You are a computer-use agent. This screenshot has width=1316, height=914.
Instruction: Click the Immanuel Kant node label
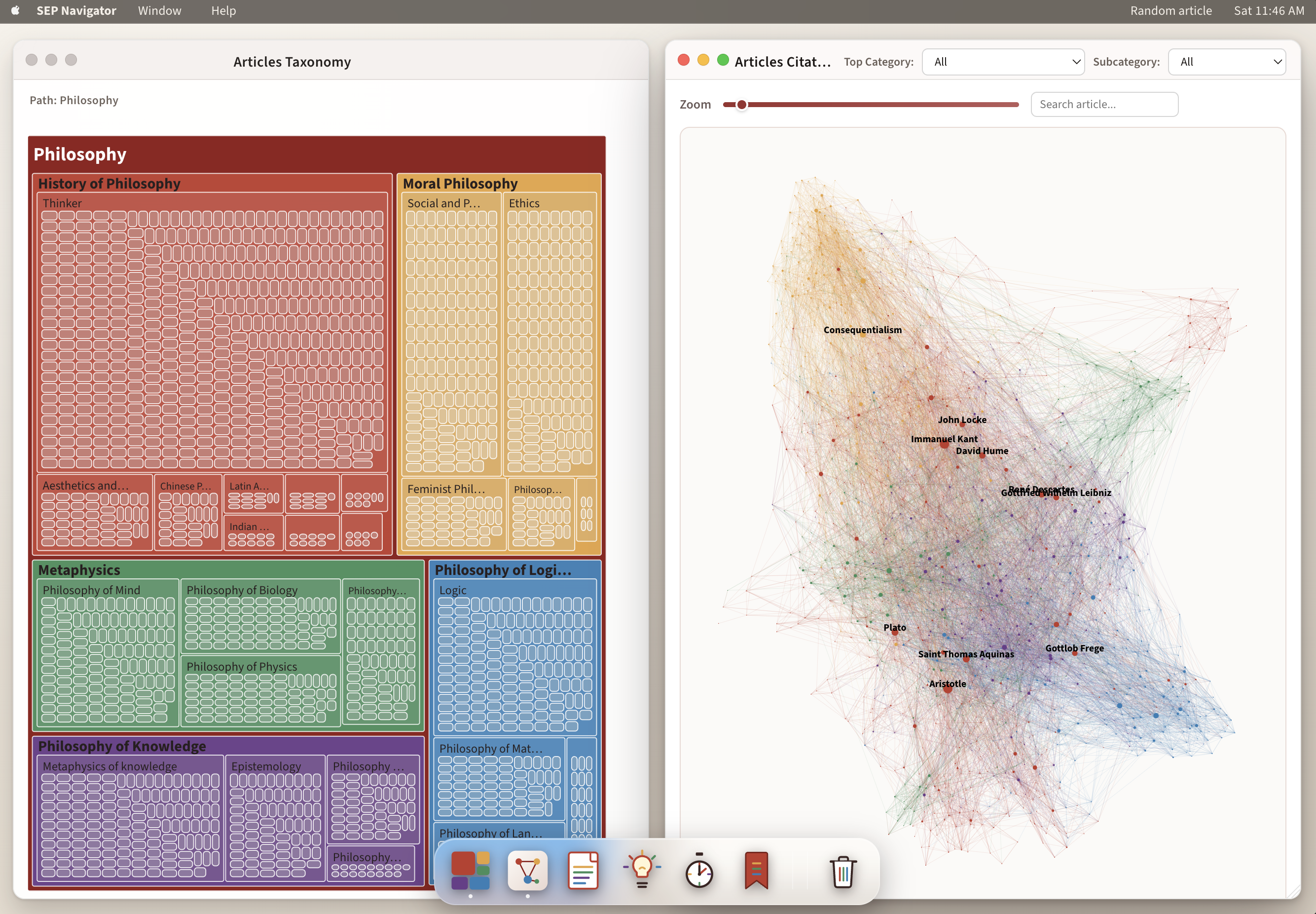944,439
